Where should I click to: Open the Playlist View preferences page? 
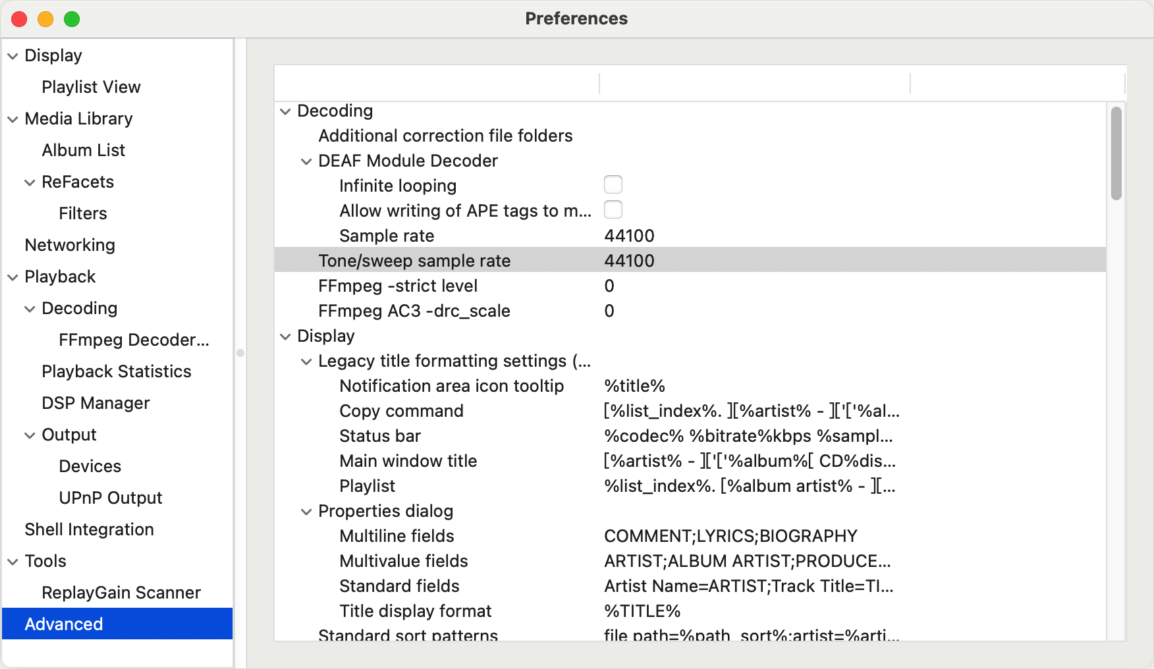(x=91, y=87)
